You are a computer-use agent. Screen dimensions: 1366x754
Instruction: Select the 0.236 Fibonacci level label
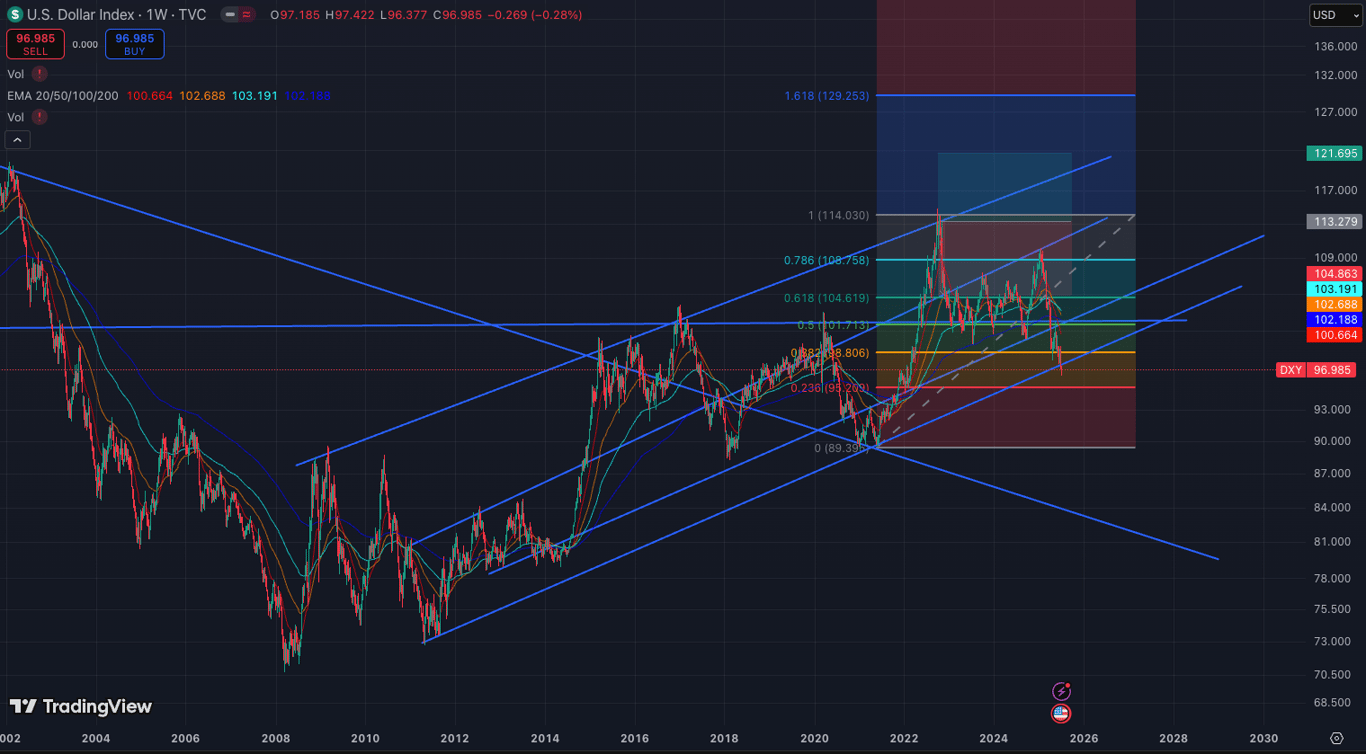pos(830,388)
